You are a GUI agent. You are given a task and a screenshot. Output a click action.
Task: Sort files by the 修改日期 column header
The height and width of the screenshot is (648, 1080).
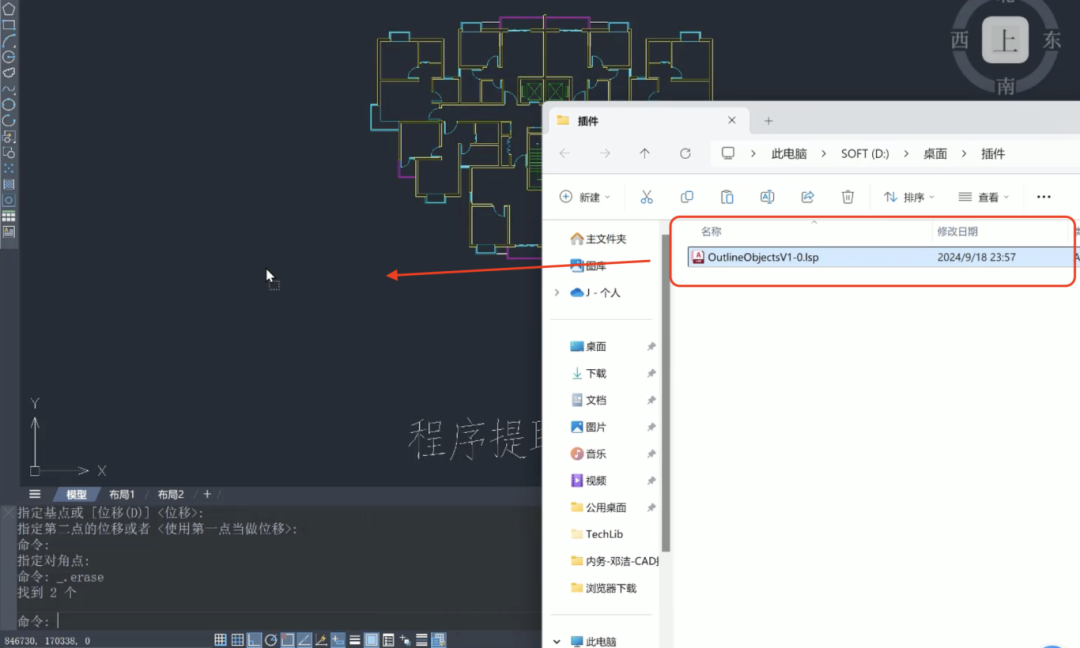(957, 231)
